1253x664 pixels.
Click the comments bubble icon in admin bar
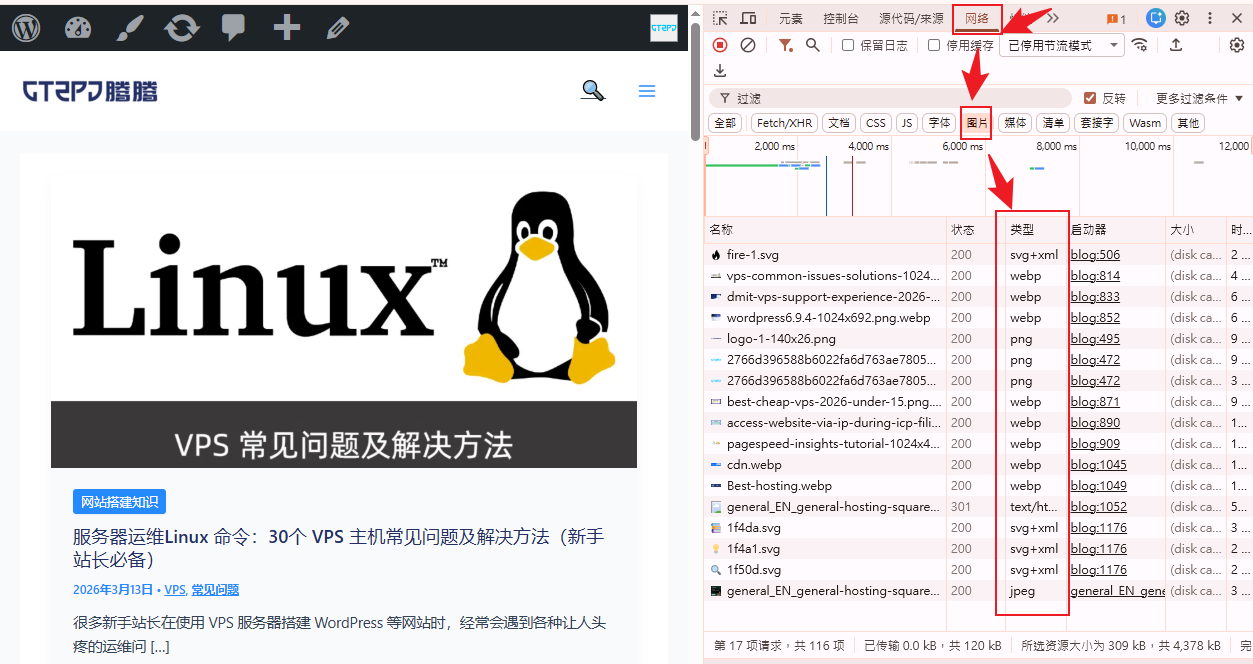[x=234, y=28]
